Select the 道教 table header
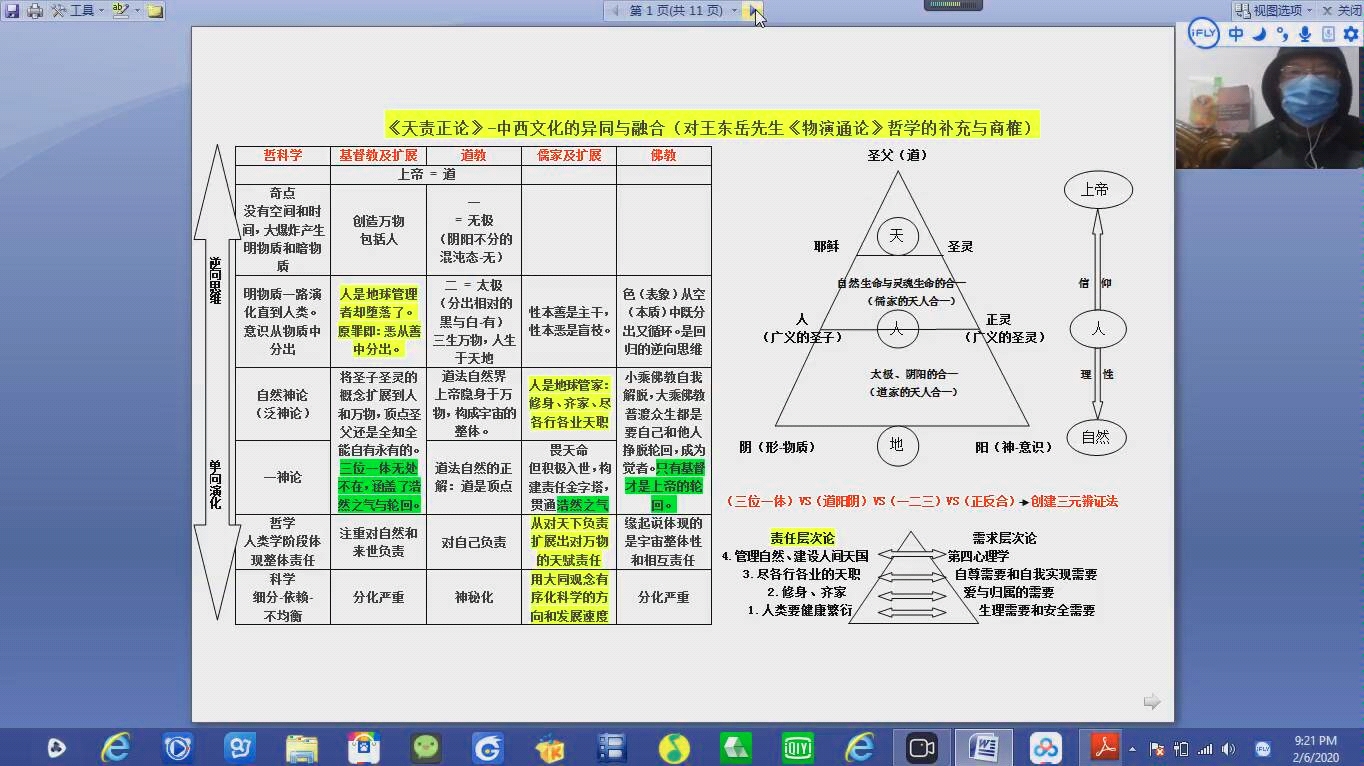Screen dimensions: 1364x766 click(473, 156)
